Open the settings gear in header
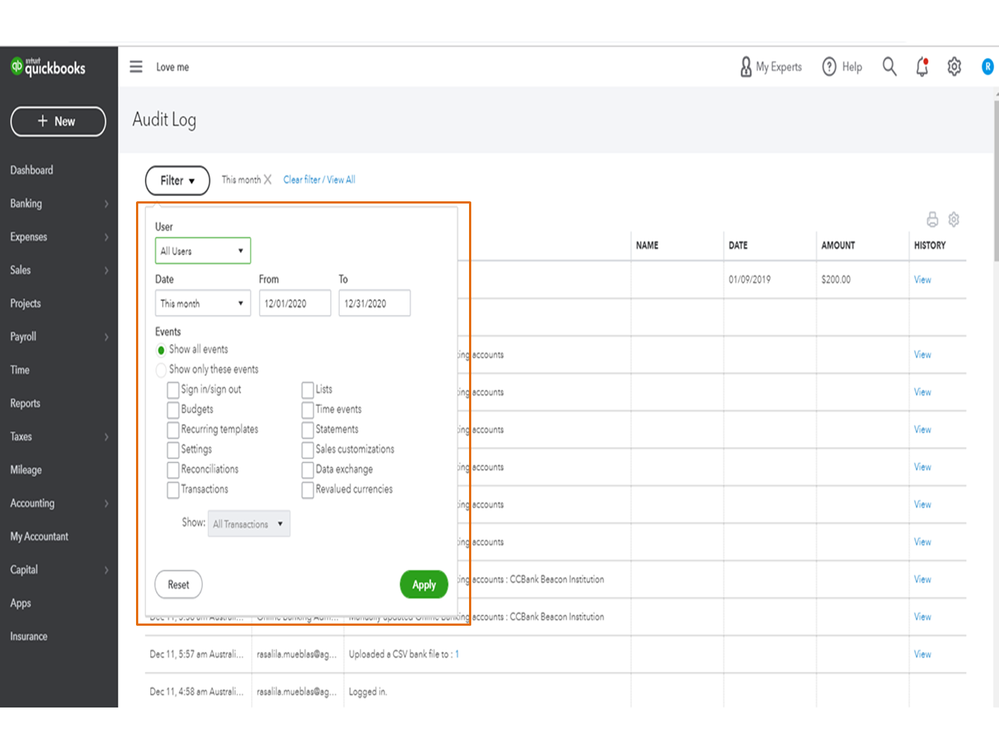The height and width of the screenshot is (749, 999). tap(954, 66)
